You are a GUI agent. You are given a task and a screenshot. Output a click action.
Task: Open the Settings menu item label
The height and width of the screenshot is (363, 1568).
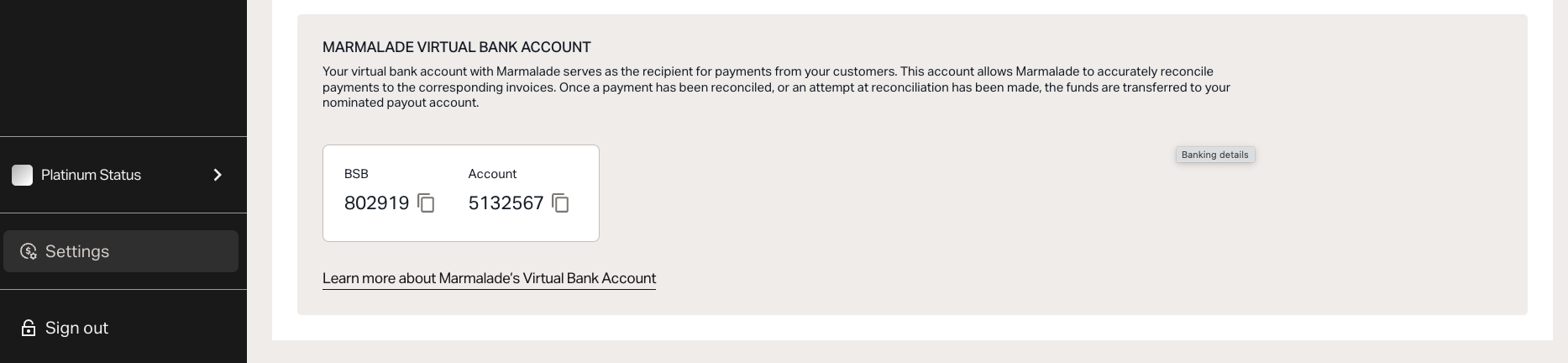coord(77,251)
